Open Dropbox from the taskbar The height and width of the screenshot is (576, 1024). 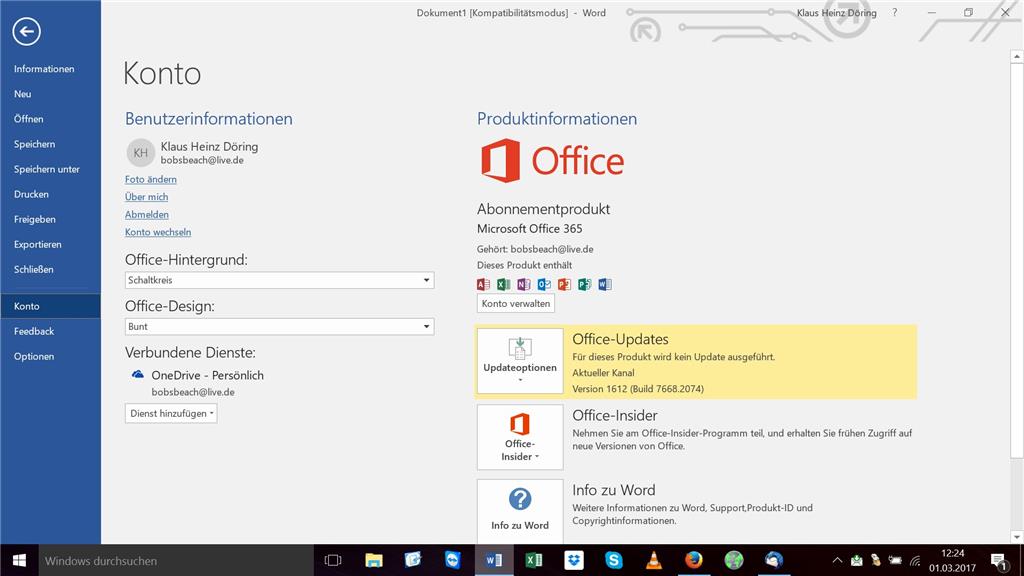click(x=573, y=560)
